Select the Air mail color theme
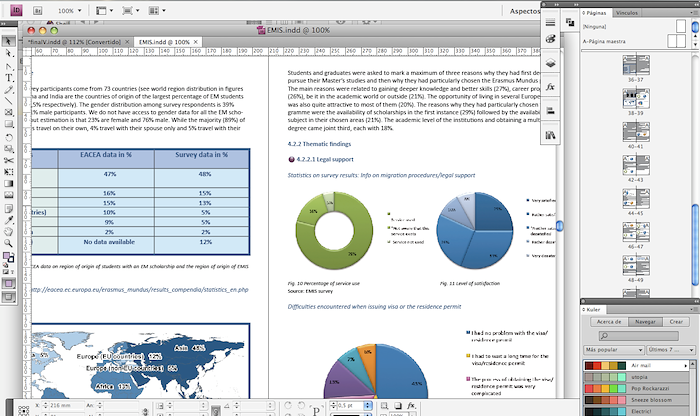The image size is (700, 416). click(x=636, y=366)
